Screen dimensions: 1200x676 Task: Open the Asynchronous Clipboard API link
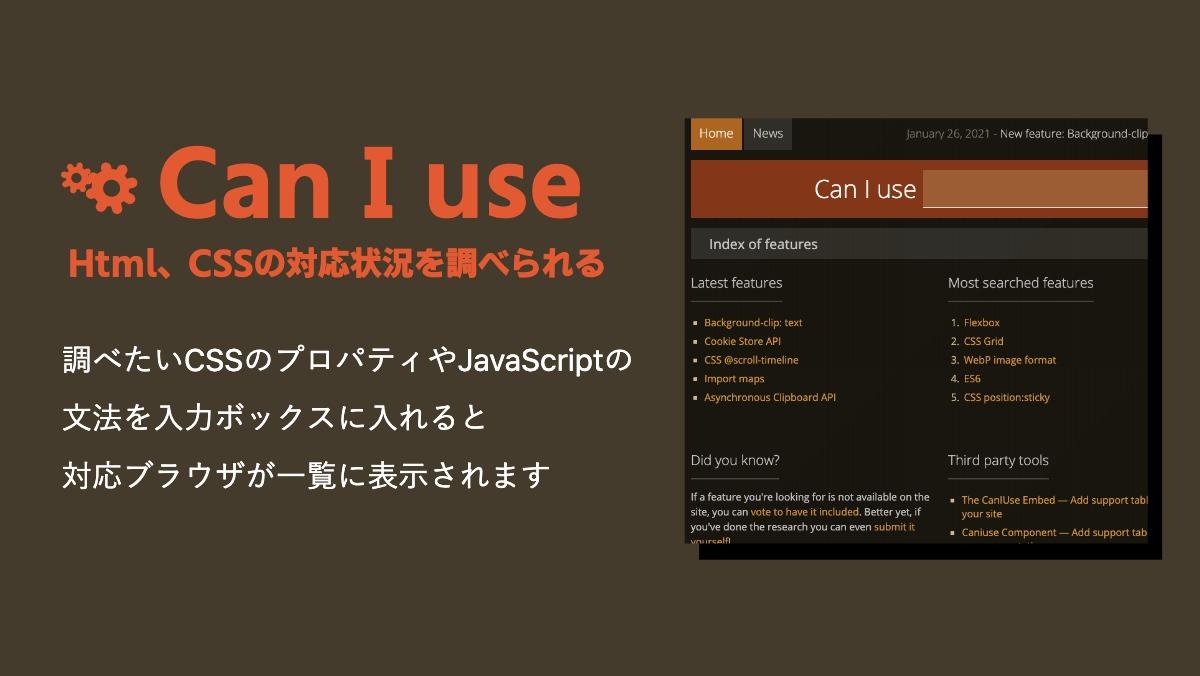[x=770, y=397]
